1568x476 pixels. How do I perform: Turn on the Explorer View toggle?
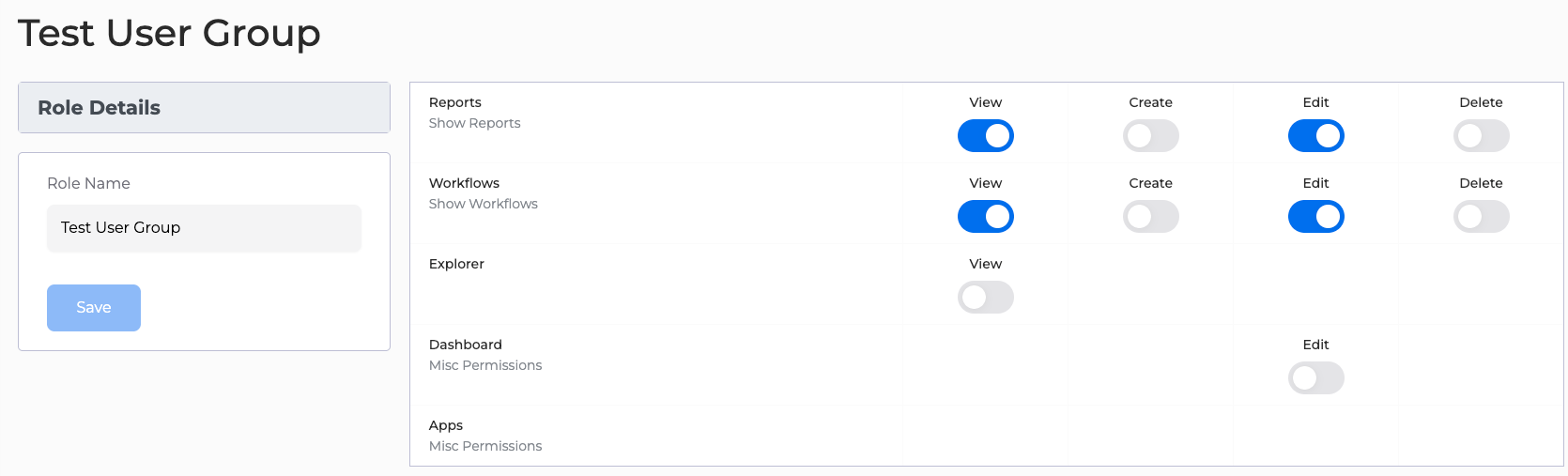(985, 298)
